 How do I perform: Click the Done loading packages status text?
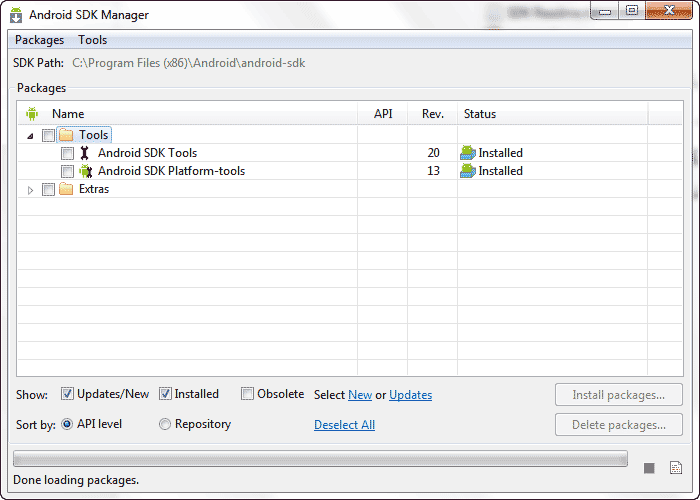pos(76,480)
